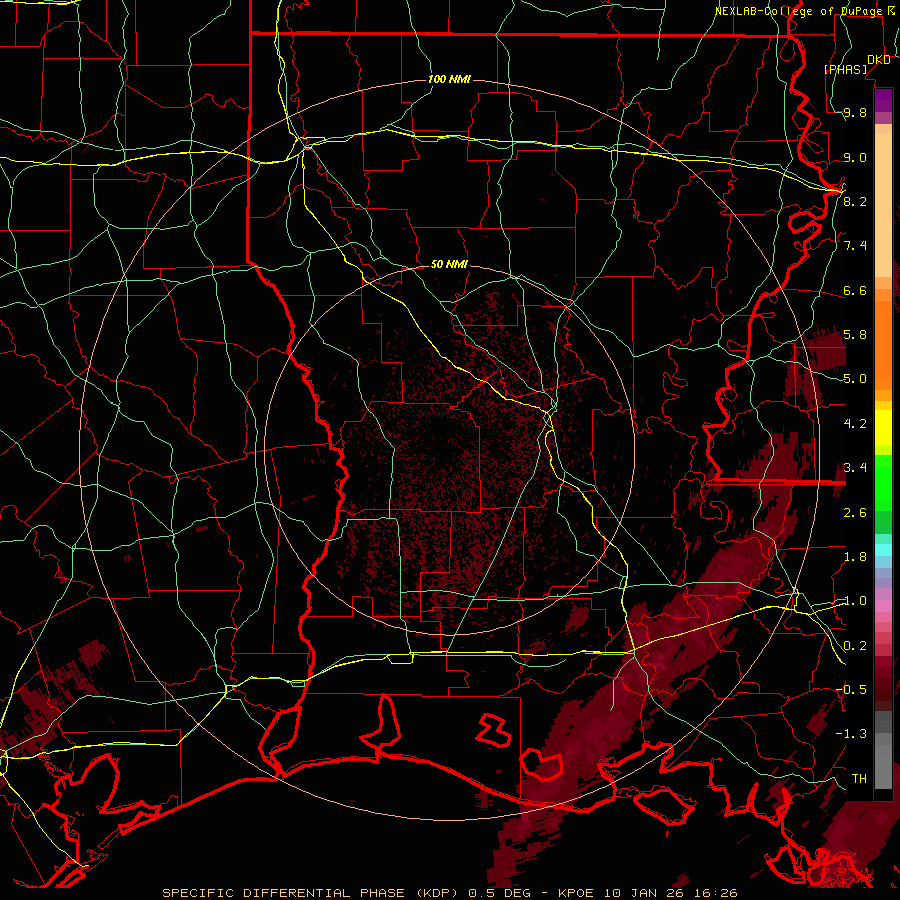Image resolution: width=900 pixels, height=900 pixels.
Task: Click the 7.4 legend value
Action: 855,246
